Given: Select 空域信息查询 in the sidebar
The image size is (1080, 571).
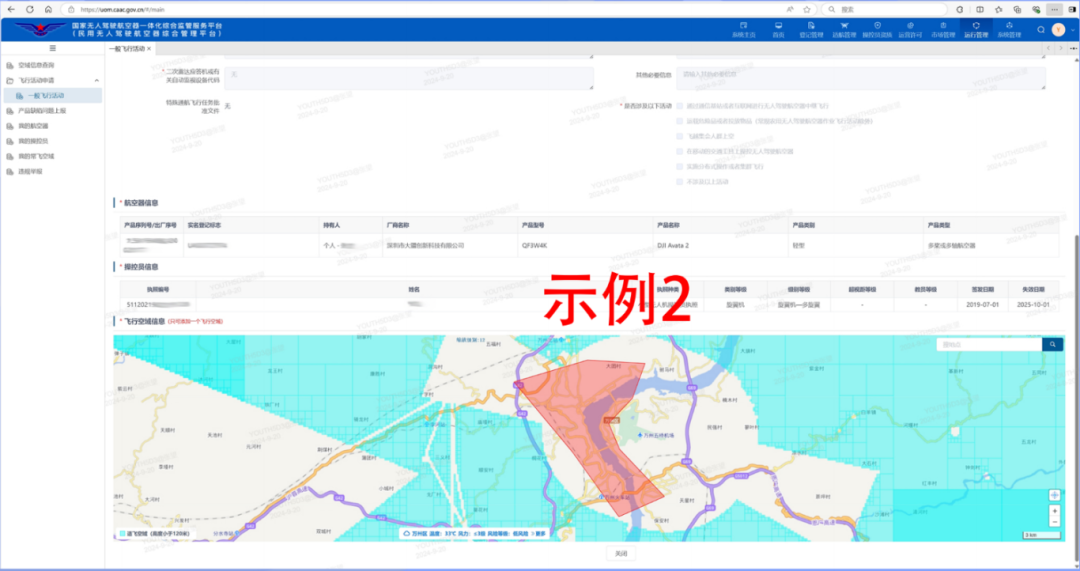Looking at the screenshot, I should tap(36, 65).
